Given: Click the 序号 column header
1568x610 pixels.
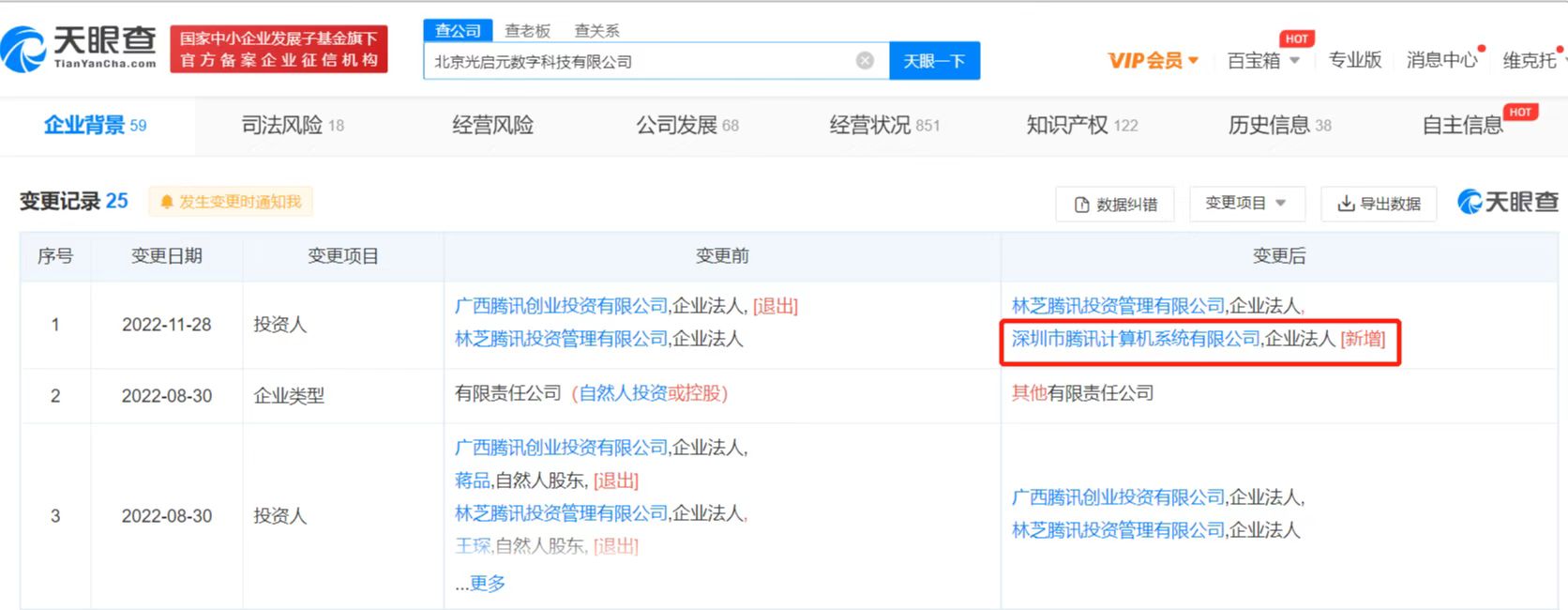Looking at the screenshot, I should [x=55, y=256].
